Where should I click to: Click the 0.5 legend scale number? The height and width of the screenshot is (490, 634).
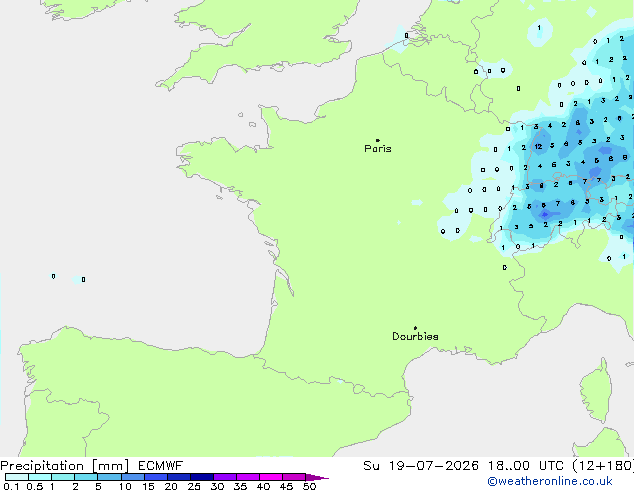(34, 486)
